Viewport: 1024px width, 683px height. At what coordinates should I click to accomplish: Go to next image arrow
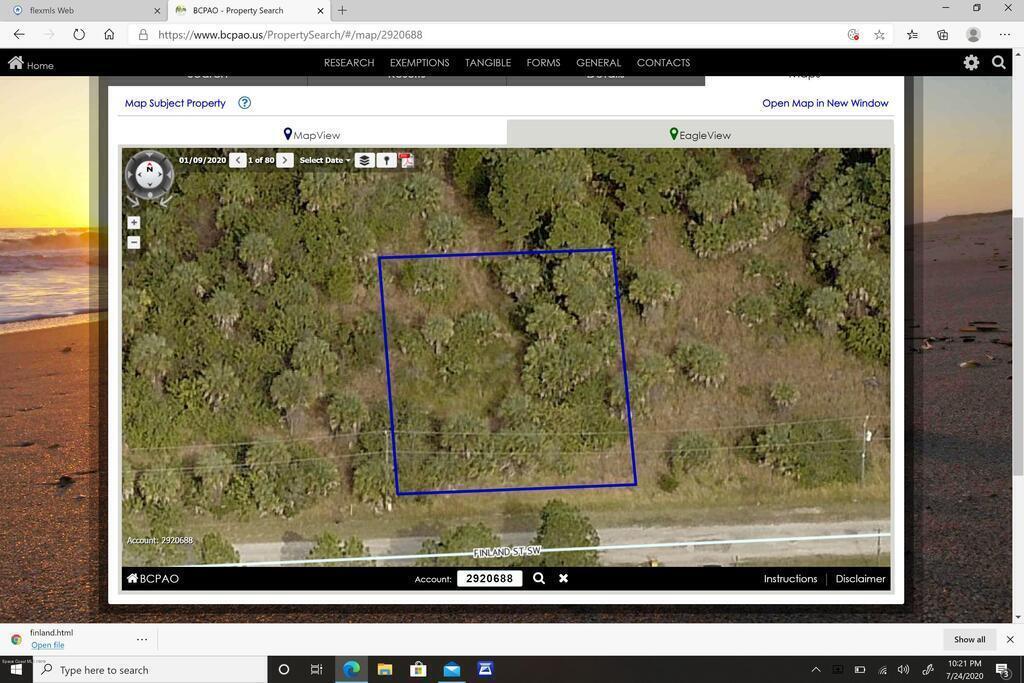[285, 160]
